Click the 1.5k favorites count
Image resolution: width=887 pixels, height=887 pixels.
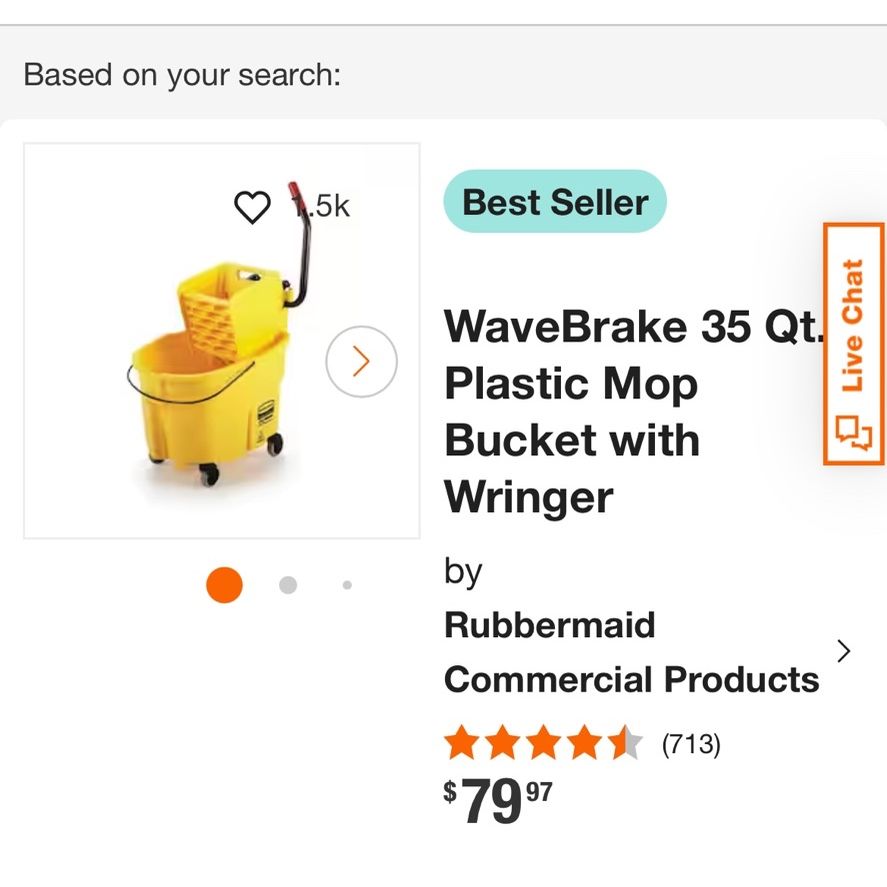(x=320, y=206)
